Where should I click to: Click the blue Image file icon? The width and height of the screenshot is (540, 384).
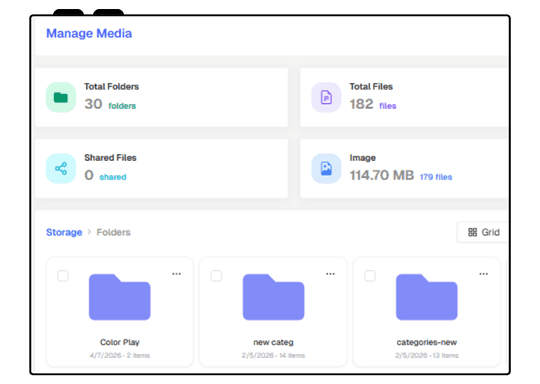click(326, 168)
